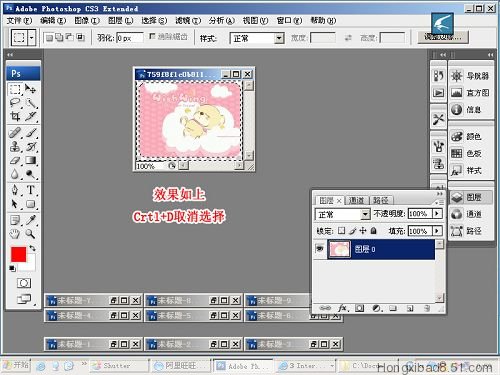
Task: Open the tool preset picker dropdown
Action: point(32,38)
